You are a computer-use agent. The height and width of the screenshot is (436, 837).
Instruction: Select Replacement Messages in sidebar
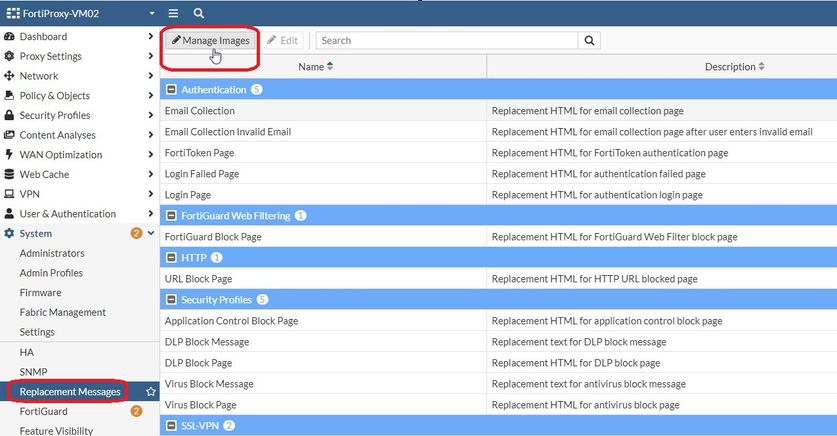[70, 392]
